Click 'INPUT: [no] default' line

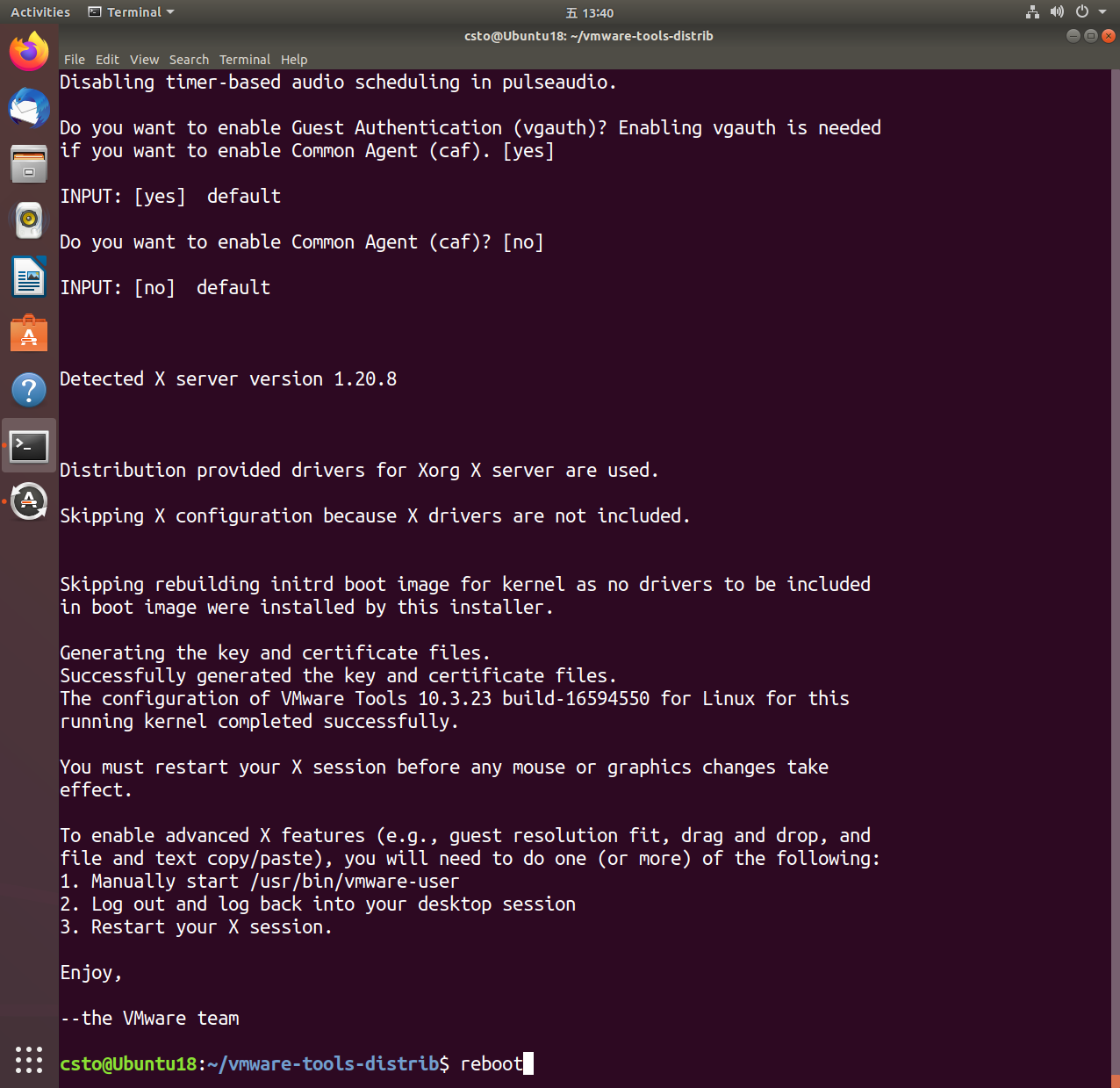[x=165, y=287]
